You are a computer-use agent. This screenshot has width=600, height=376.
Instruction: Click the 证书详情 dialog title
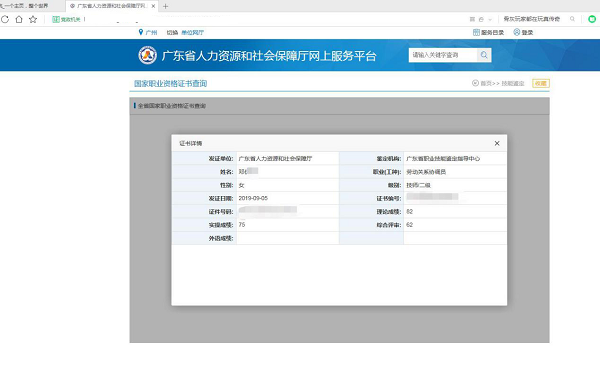[191, 143]
